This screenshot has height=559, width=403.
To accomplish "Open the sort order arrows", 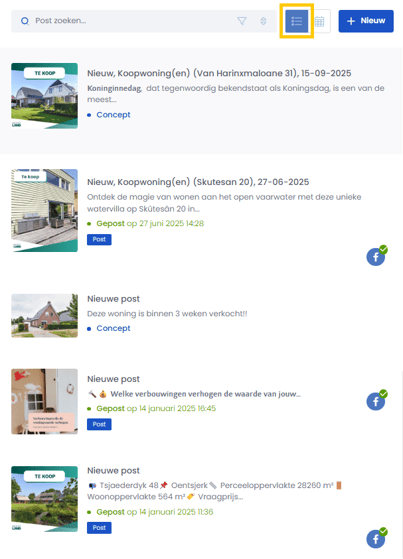I will click(x=263, y=21).
